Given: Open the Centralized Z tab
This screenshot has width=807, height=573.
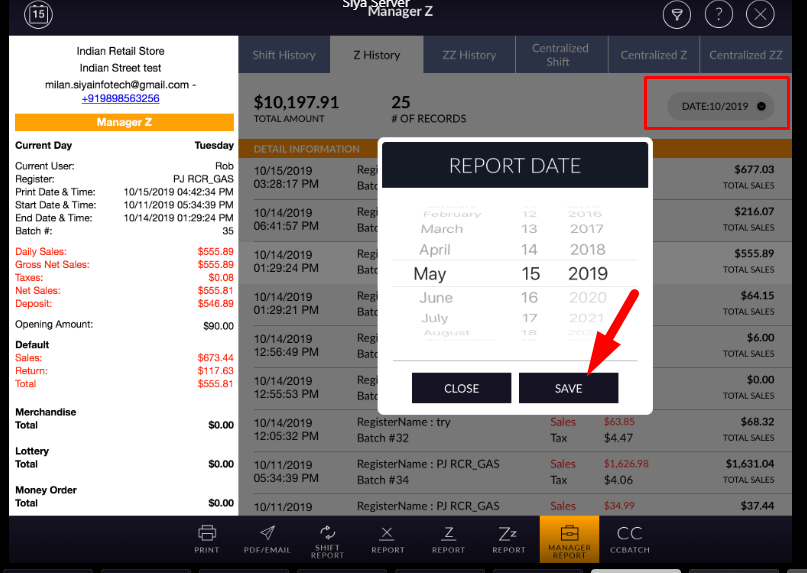Looking at the screenshot, I should pyautogui.click(x=654, y=55).
